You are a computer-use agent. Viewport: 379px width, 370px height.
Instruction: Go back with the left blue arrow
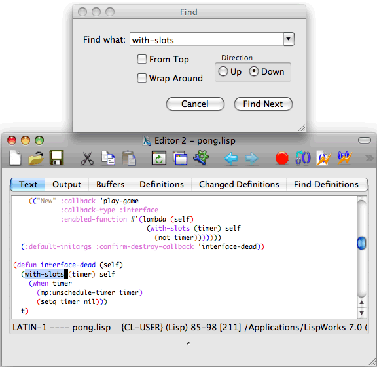231,158
